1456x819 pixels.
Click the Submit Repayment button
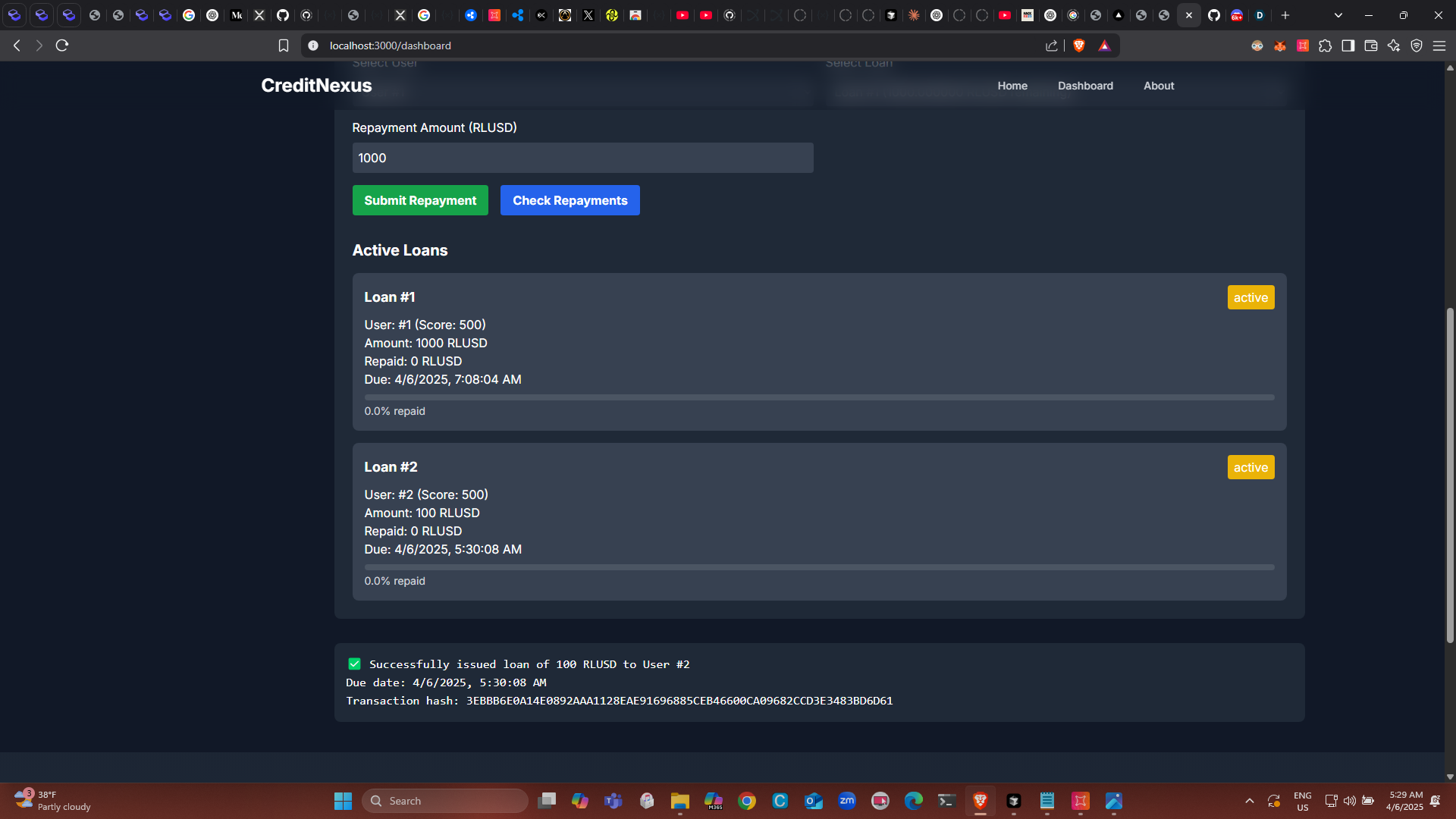click(420, 200)
